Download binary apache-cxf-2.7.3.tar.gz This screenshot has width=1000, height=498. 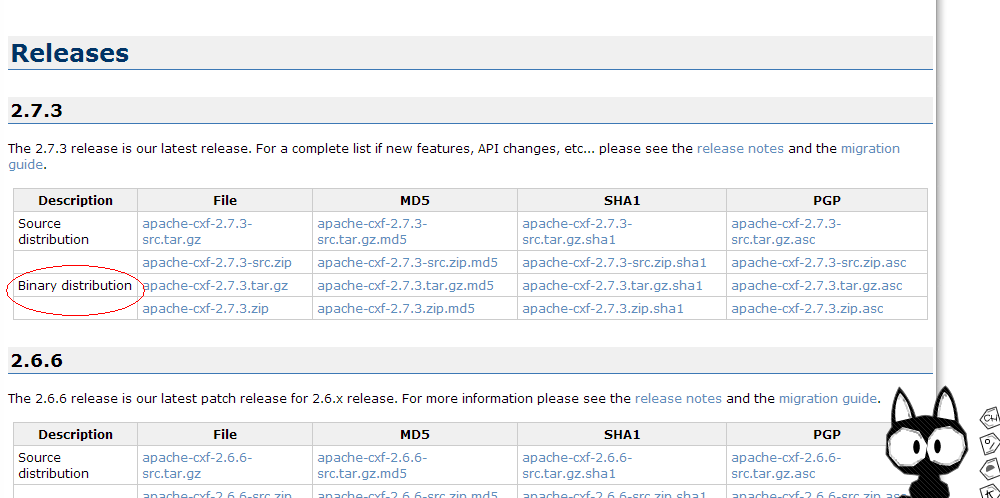coord(215,286)
